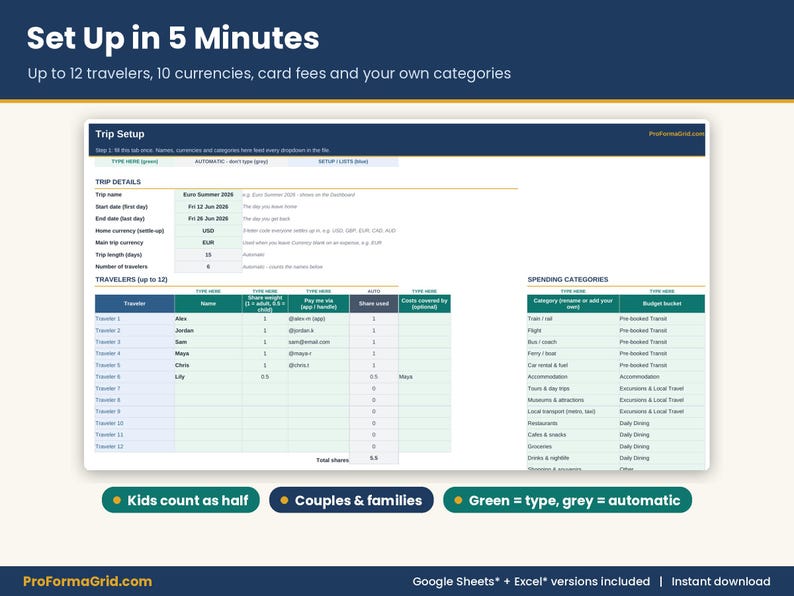The height and width of the screenshot is (596, 794).
Task: Select the start date cell "Fri 12 Jun 2026"
Action: coord(208,207)
